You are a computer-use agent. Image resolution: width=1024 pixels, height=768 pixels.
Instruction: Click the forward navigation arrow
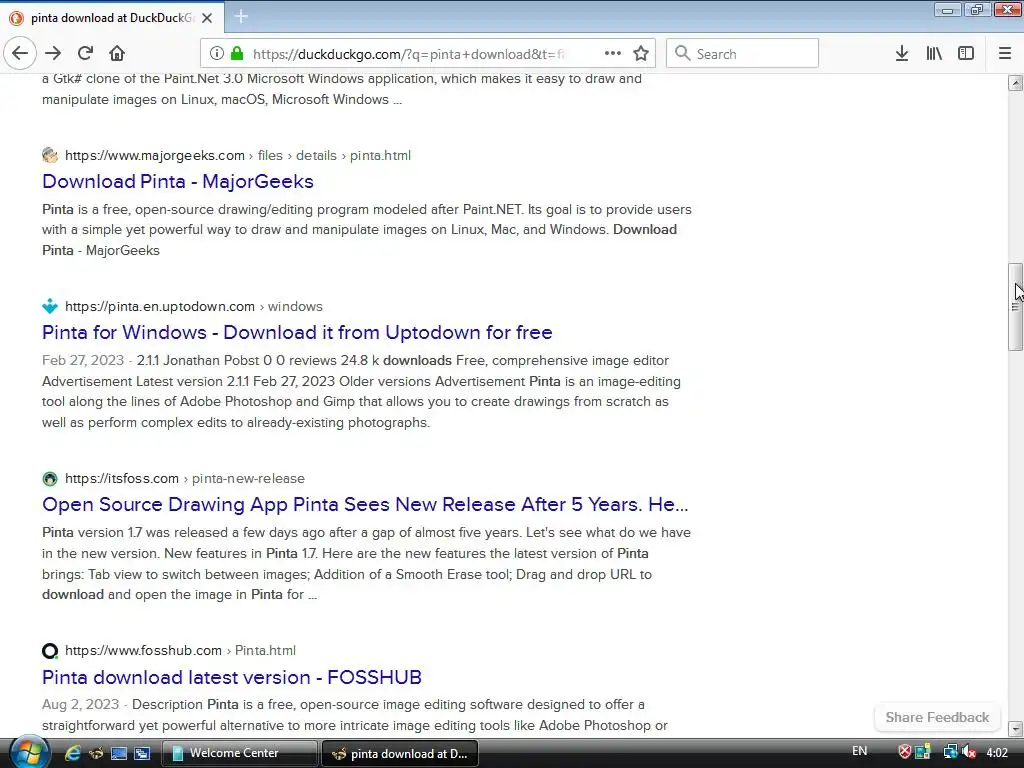click(53, 54)
